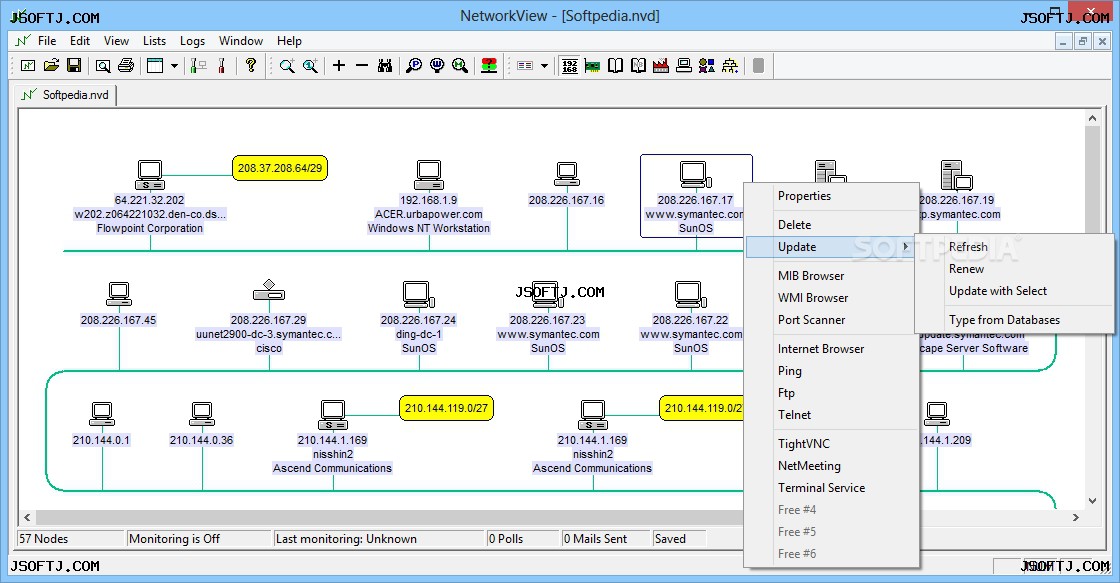Click the scroll-down arrow of the vertical scrollbar
The width and height of the screenshot is (1120, 583).
point(1092,501)
